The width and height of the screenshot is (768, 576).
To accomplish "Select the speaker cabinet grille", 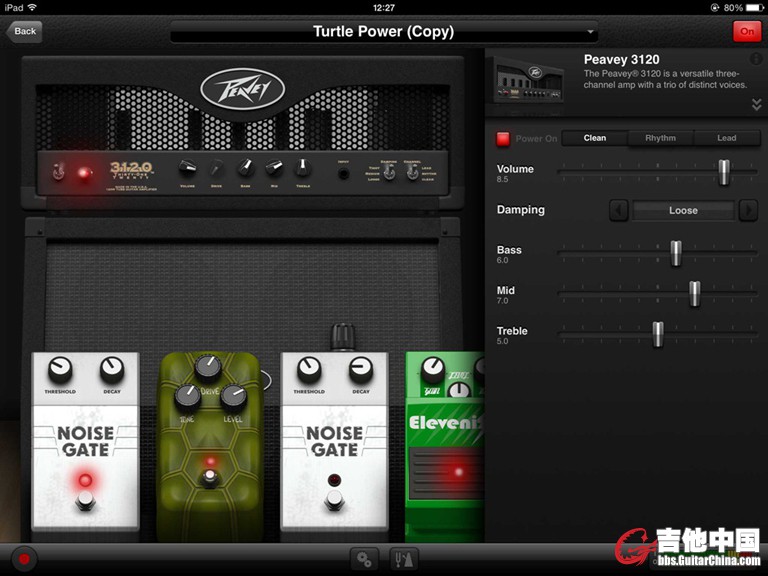I will pyautogui.click(x=242, y=294).
